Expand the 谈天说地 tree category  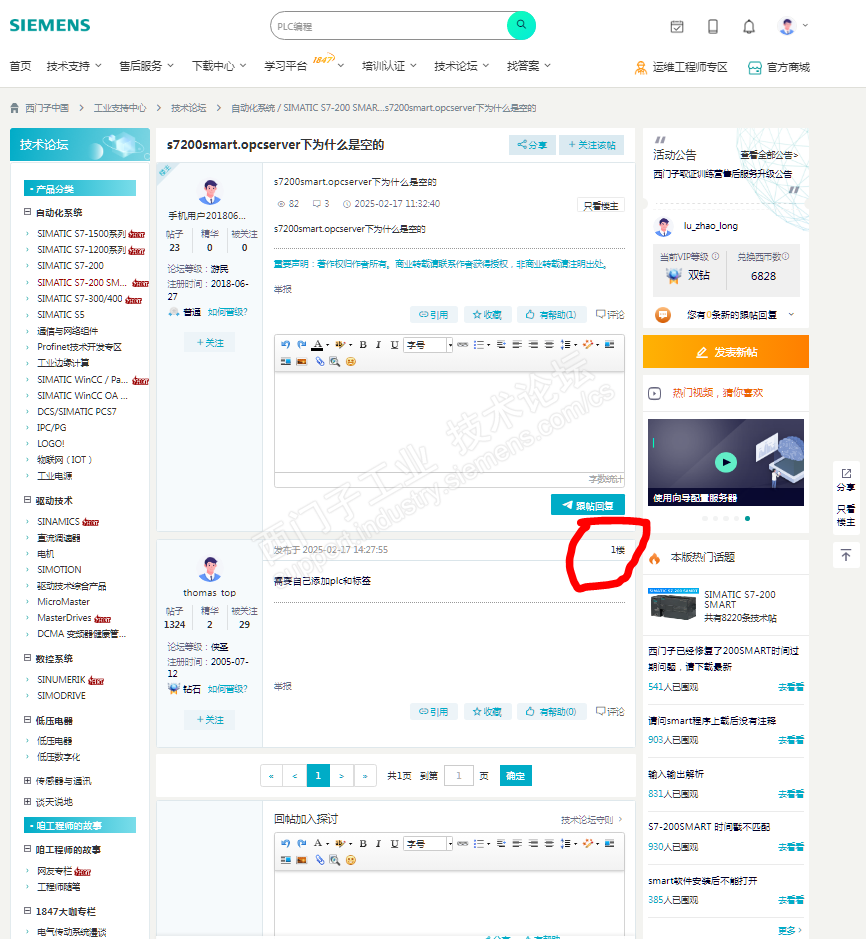[x=28, y=802]
